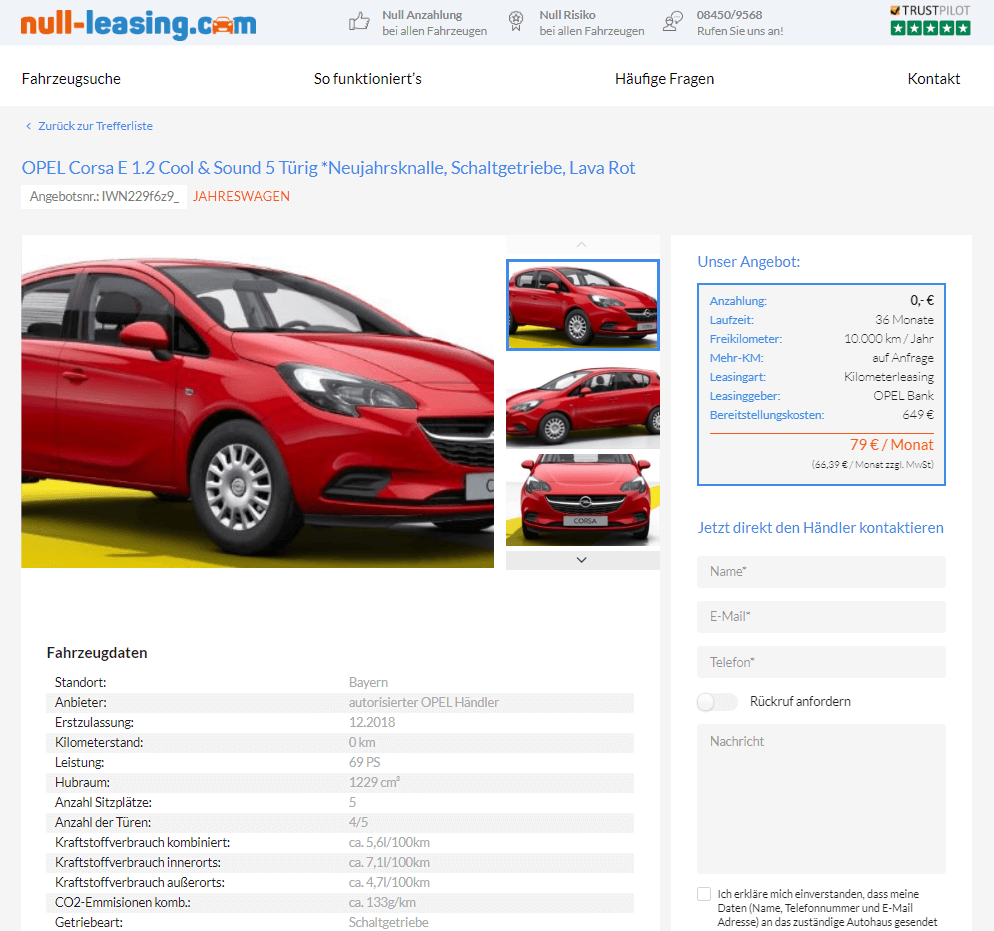Open Häufige Fragen in navigation
The image size is (994, 931).
tap(664, 79)
